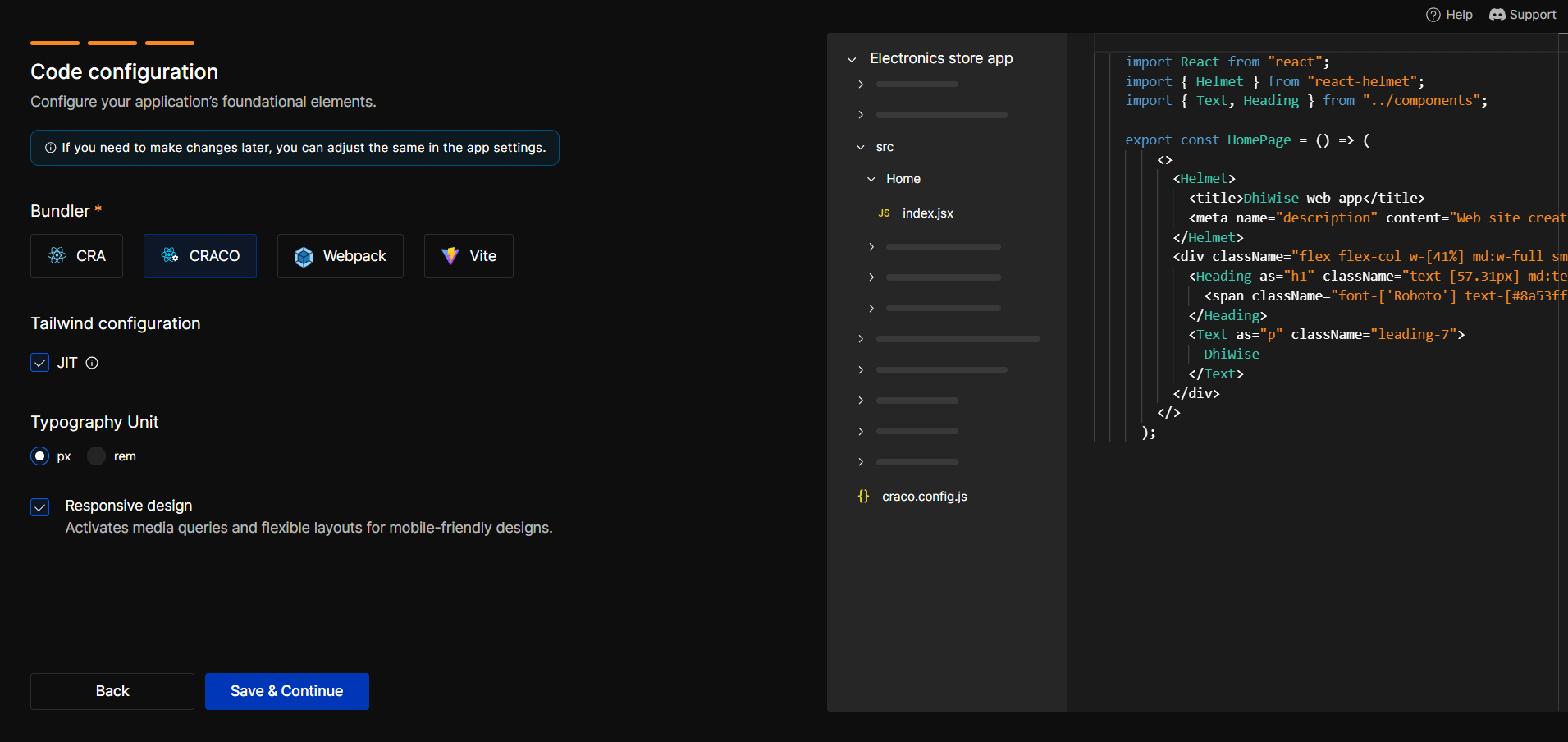Screen dimensions: 1568x742
Task: Click the Support Discord icon
Action: [x=1497, y=15]
